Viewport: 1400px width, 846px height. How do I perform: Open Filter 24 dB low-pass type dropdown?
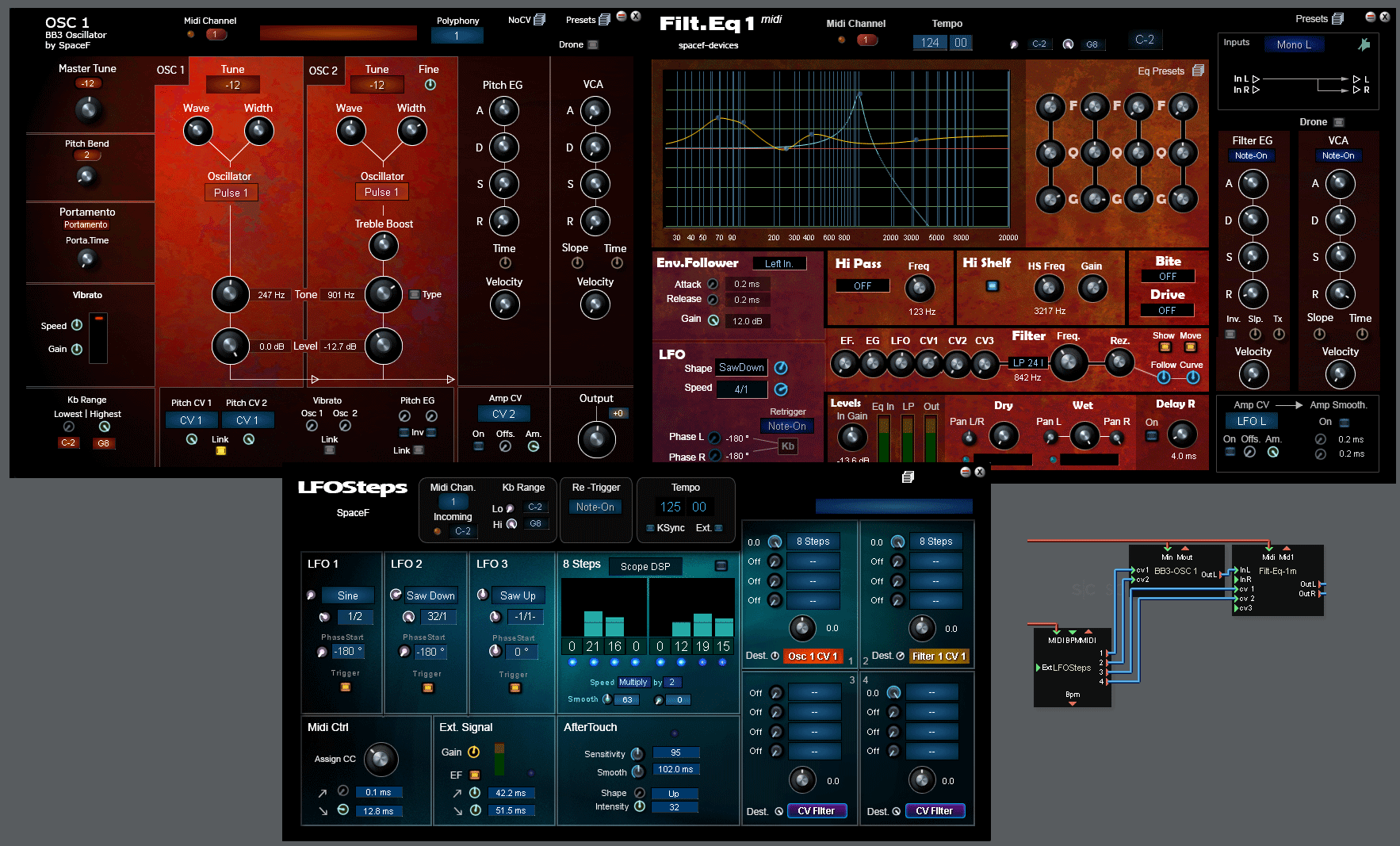1027,362
